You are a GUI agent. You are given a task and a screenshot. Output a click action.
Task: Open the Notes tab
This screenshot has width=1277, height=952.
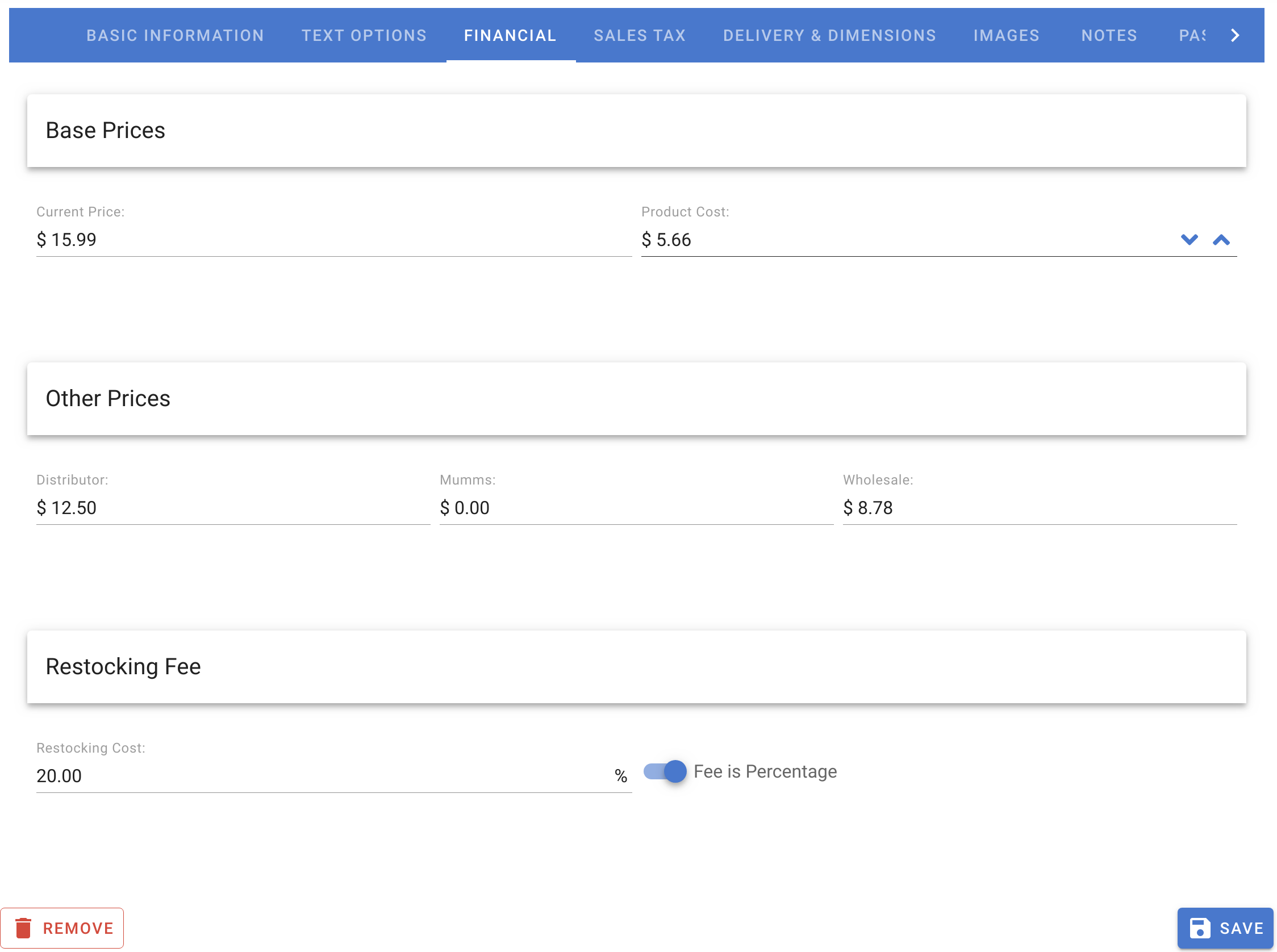click(x=1109, y=35)
